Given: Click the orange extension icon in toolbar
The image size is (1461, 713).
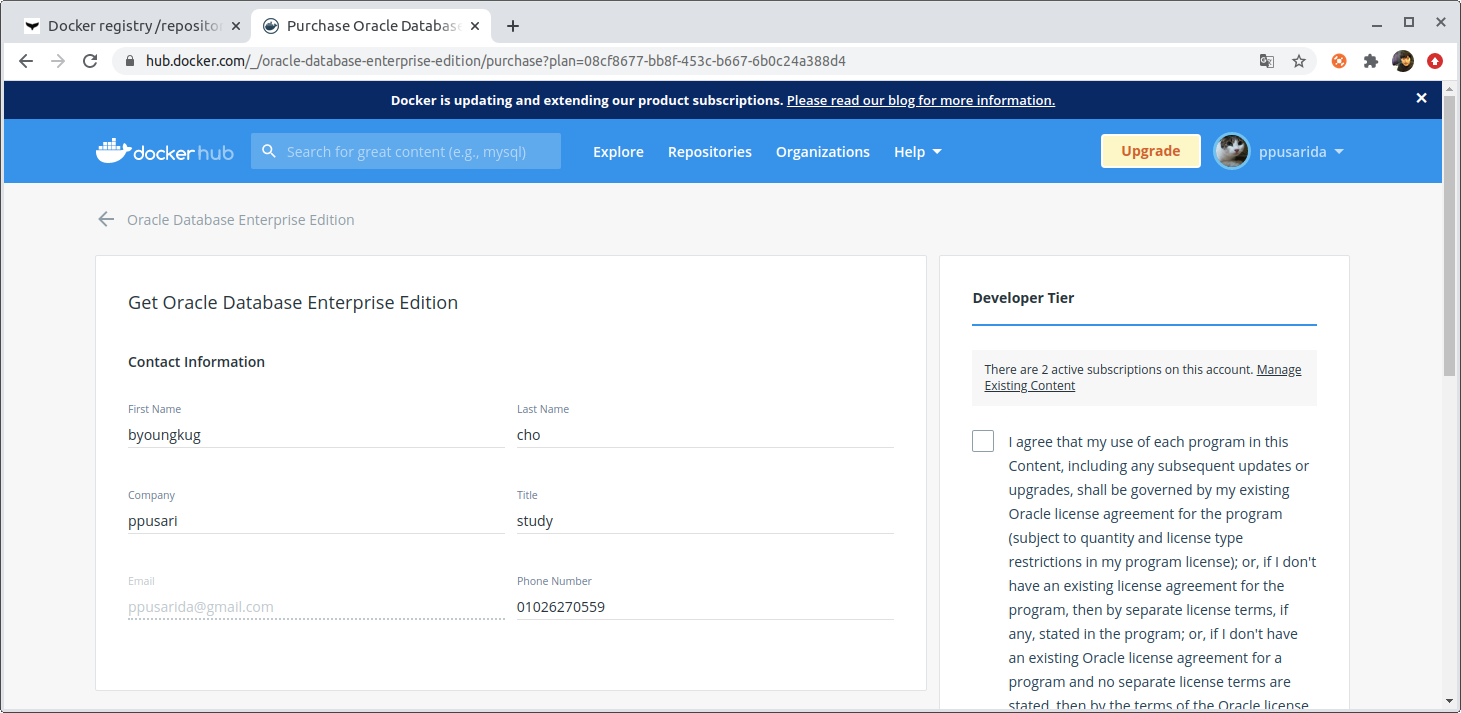Looking at the screenshot, I should (1339, 61).
